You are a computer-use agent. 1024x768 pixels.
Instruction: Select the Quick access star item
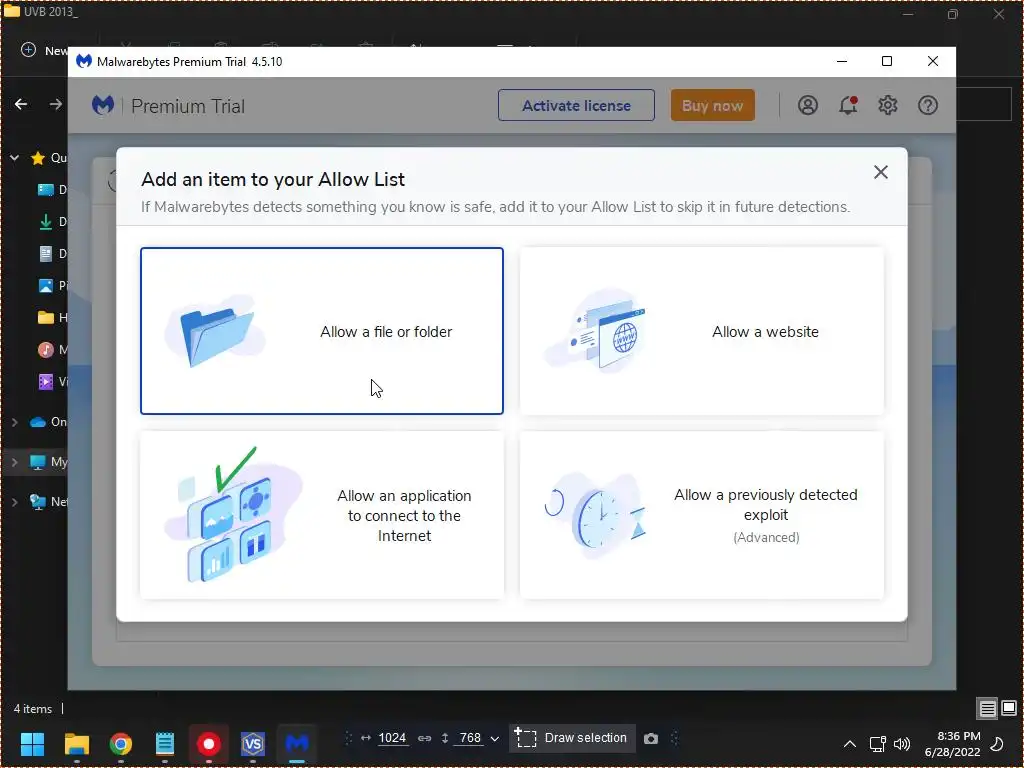click(48, 157)
